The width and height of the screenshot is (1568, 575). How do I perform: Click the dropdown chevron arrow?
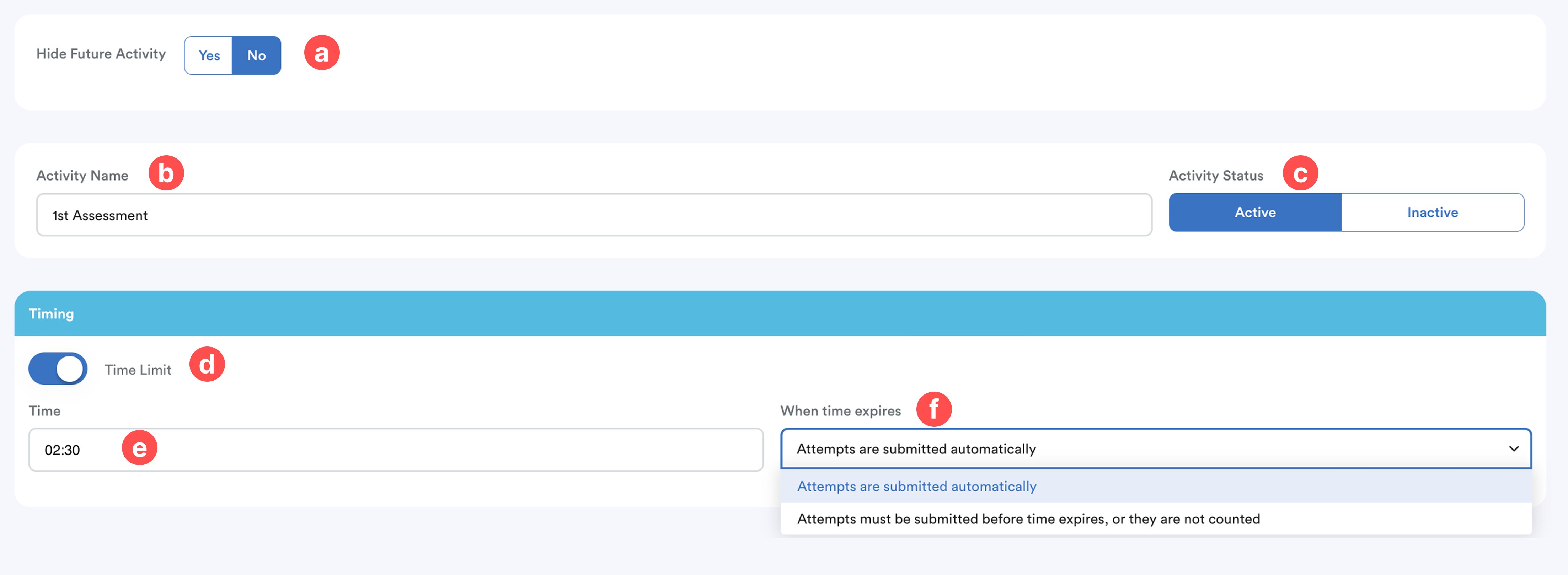click(x=1513, y=449)
